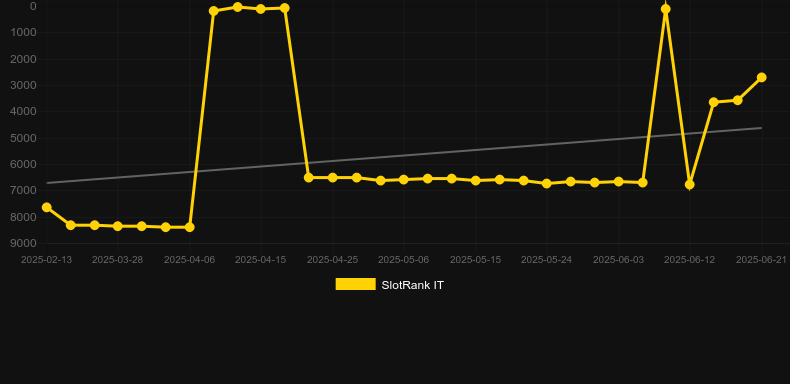Viewport: 790px width, 384px height.
Task: Click the lowest data point at 2025-04-06
Action: [x=189, y=227]
